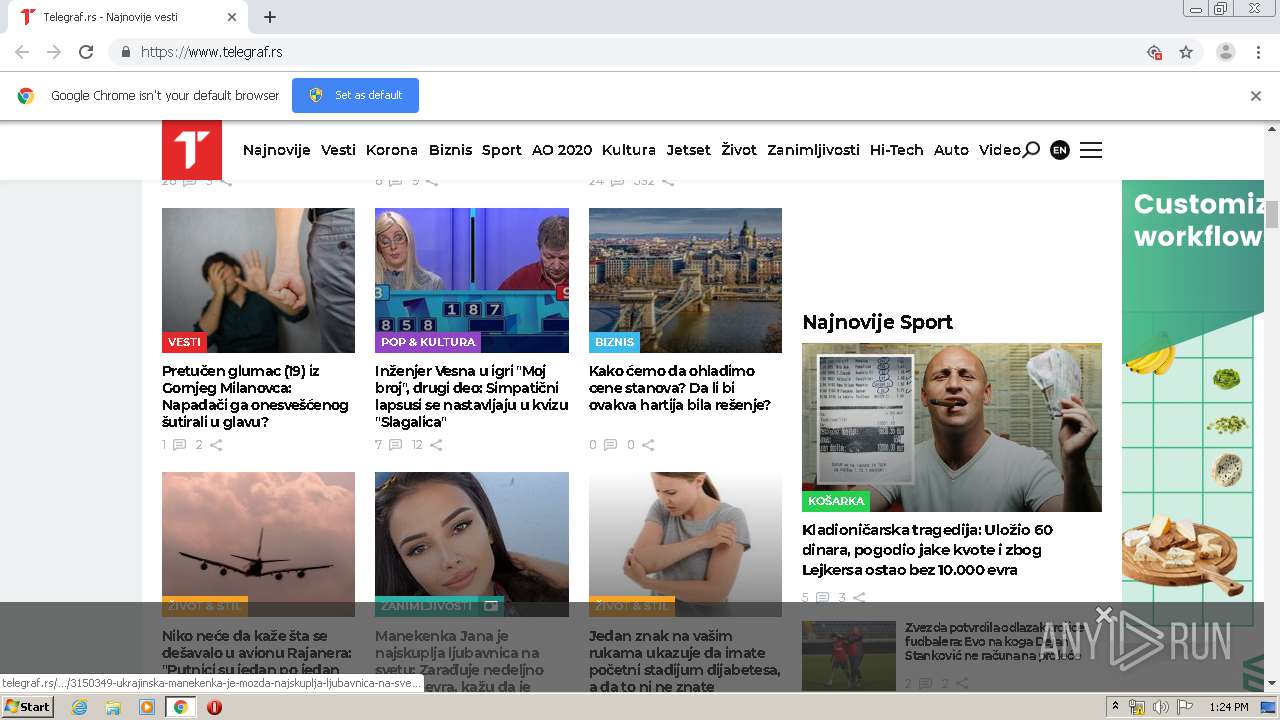Click share icon under Inženjer Vesna article

(x=436, y=445)
